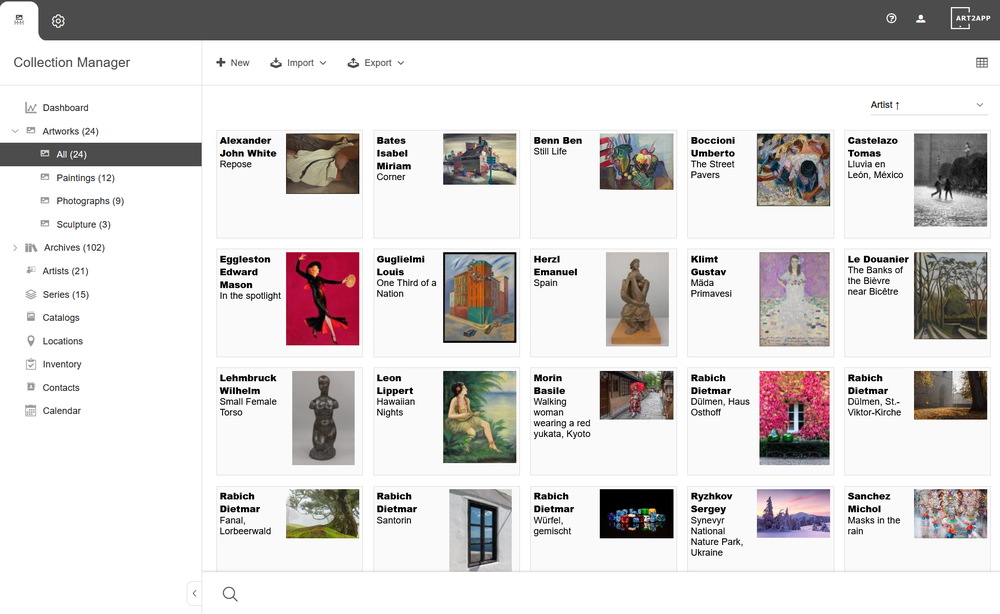Select Sculpture (3) category
This screenshot has height=614, width=1000.
84,224
